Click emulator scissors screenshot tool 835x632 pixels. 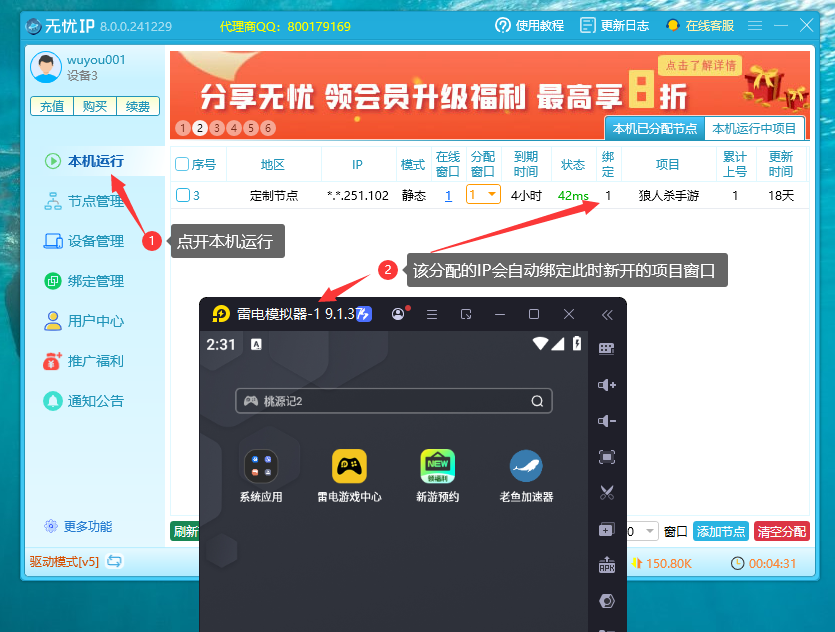point(607,493)
